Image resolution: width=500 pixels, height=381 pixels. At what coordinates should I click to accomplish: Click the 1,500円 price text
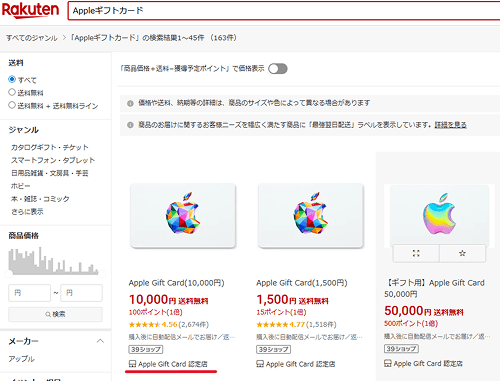(276, 300)
